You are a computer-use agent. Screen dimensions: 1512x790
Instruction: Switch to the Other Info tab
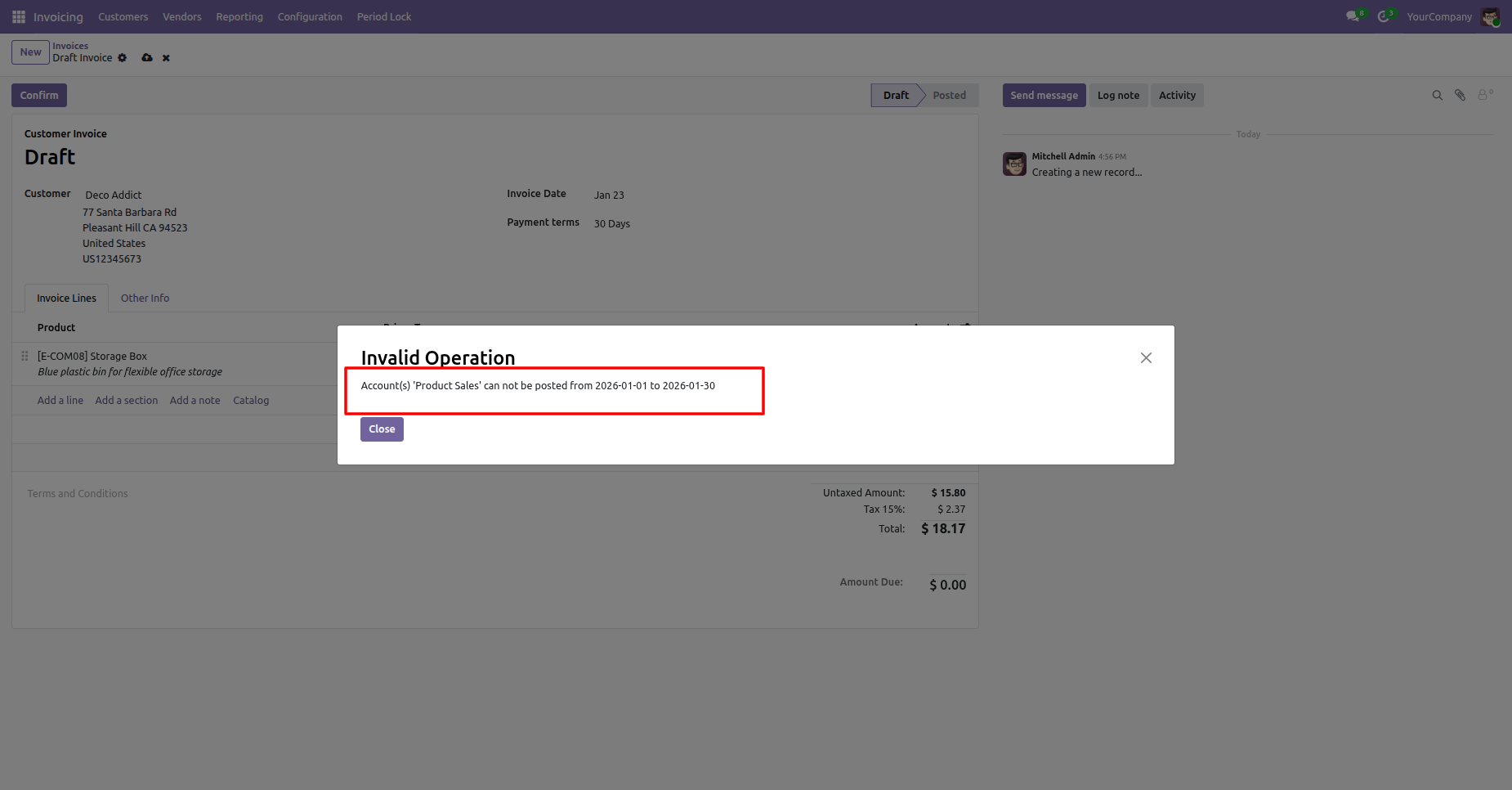coord(145,298)
